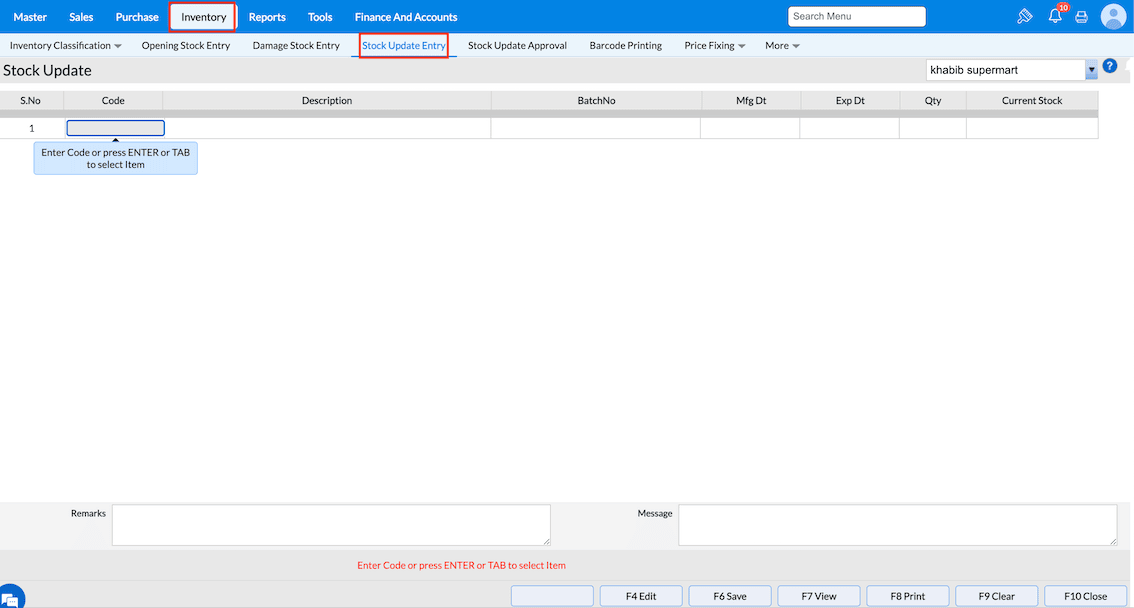Click the F4 Edit button

(641, 596)
